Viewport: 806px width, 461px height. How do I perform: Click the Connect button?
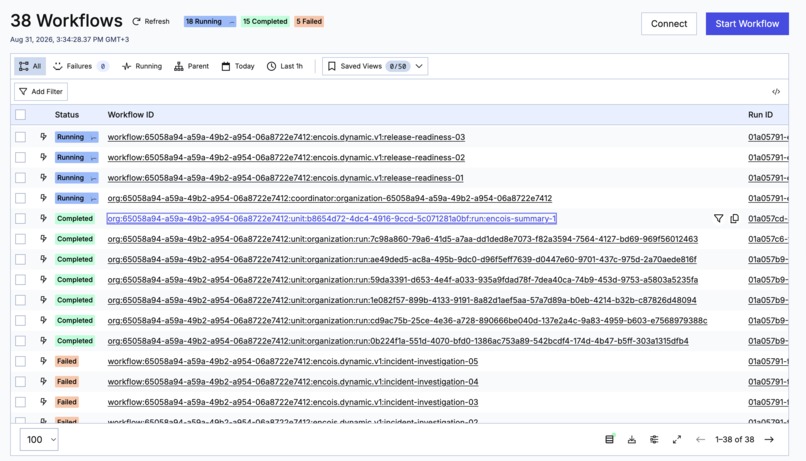[669, 24]
